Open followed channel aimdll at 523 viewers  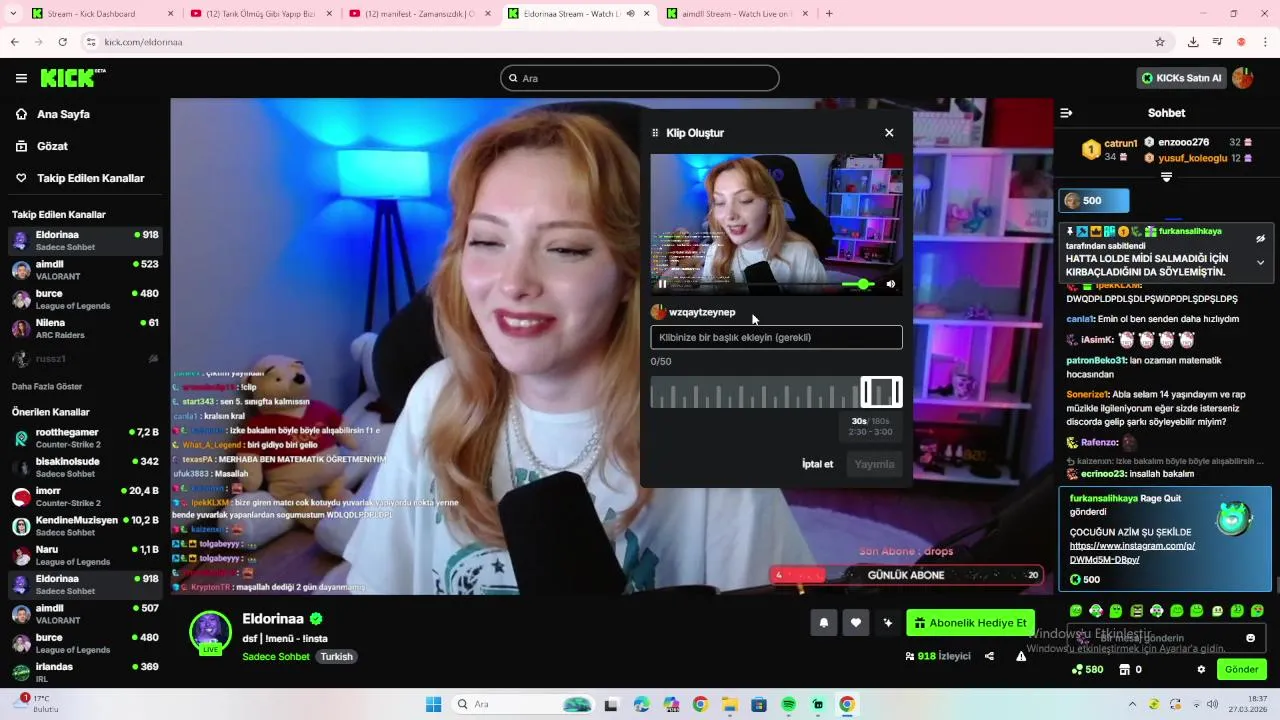click(x=85, y=270)
